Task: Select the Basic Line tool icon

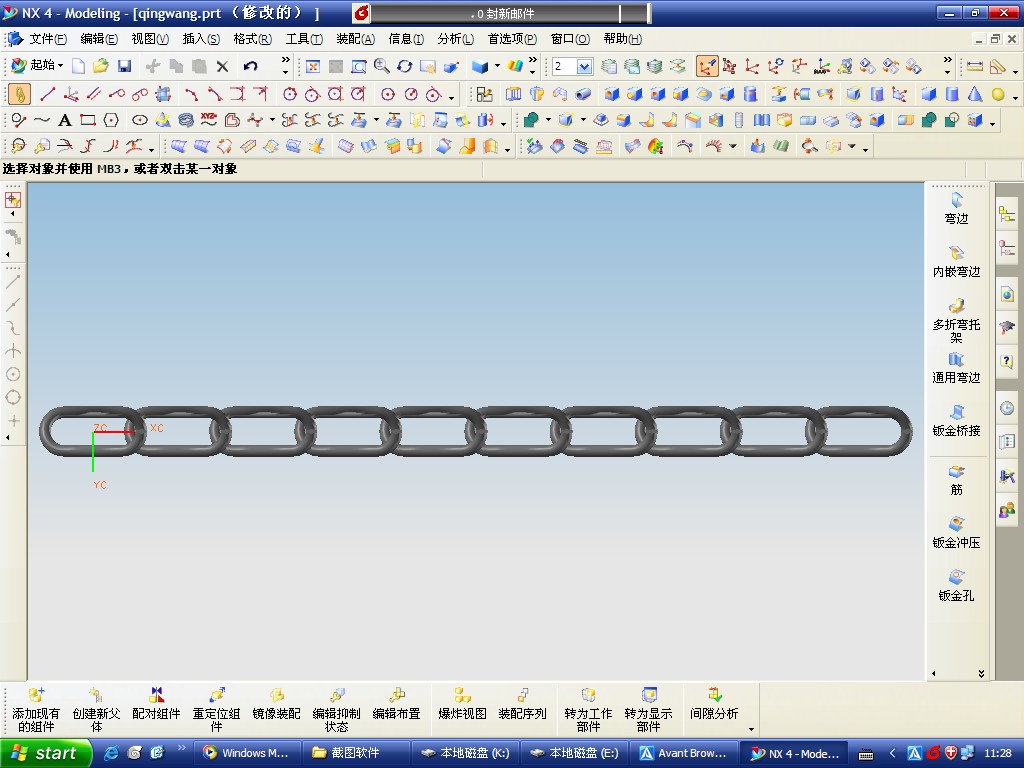Action: (47, 95)
